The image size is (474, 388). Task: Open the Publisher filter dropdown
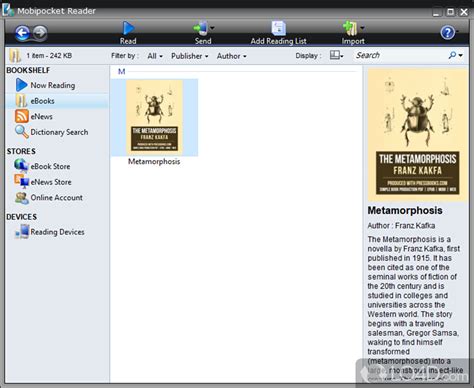click(x=190, y=56)
